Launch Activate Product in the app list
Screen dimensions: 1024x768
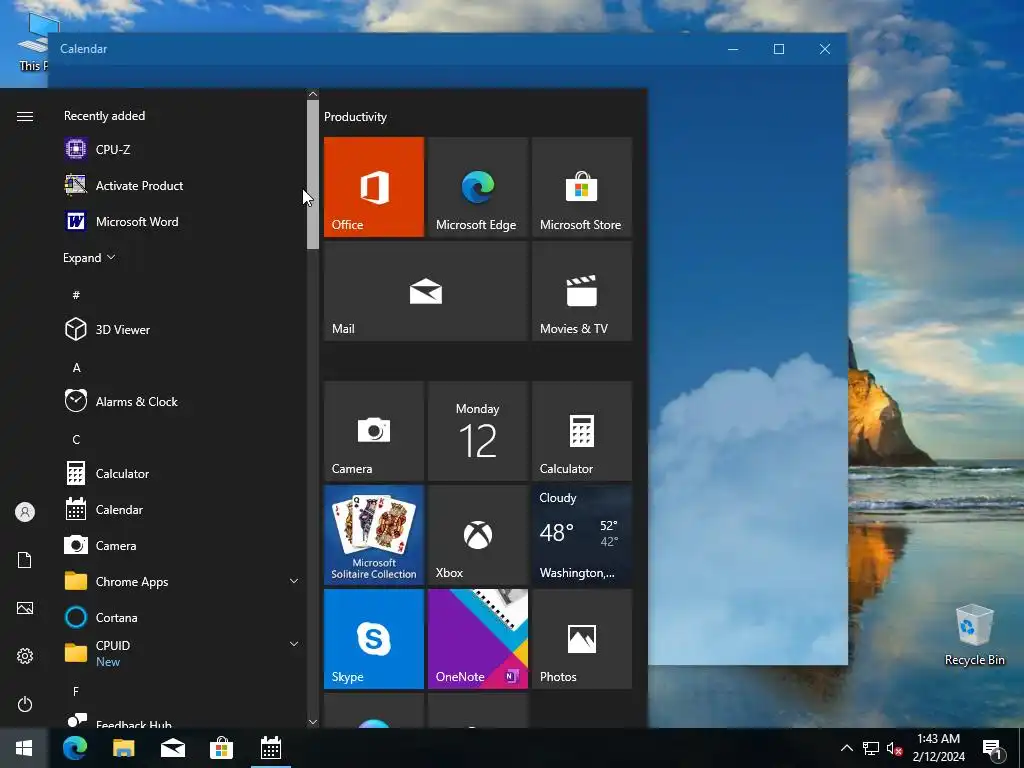(x=183, y=185)
